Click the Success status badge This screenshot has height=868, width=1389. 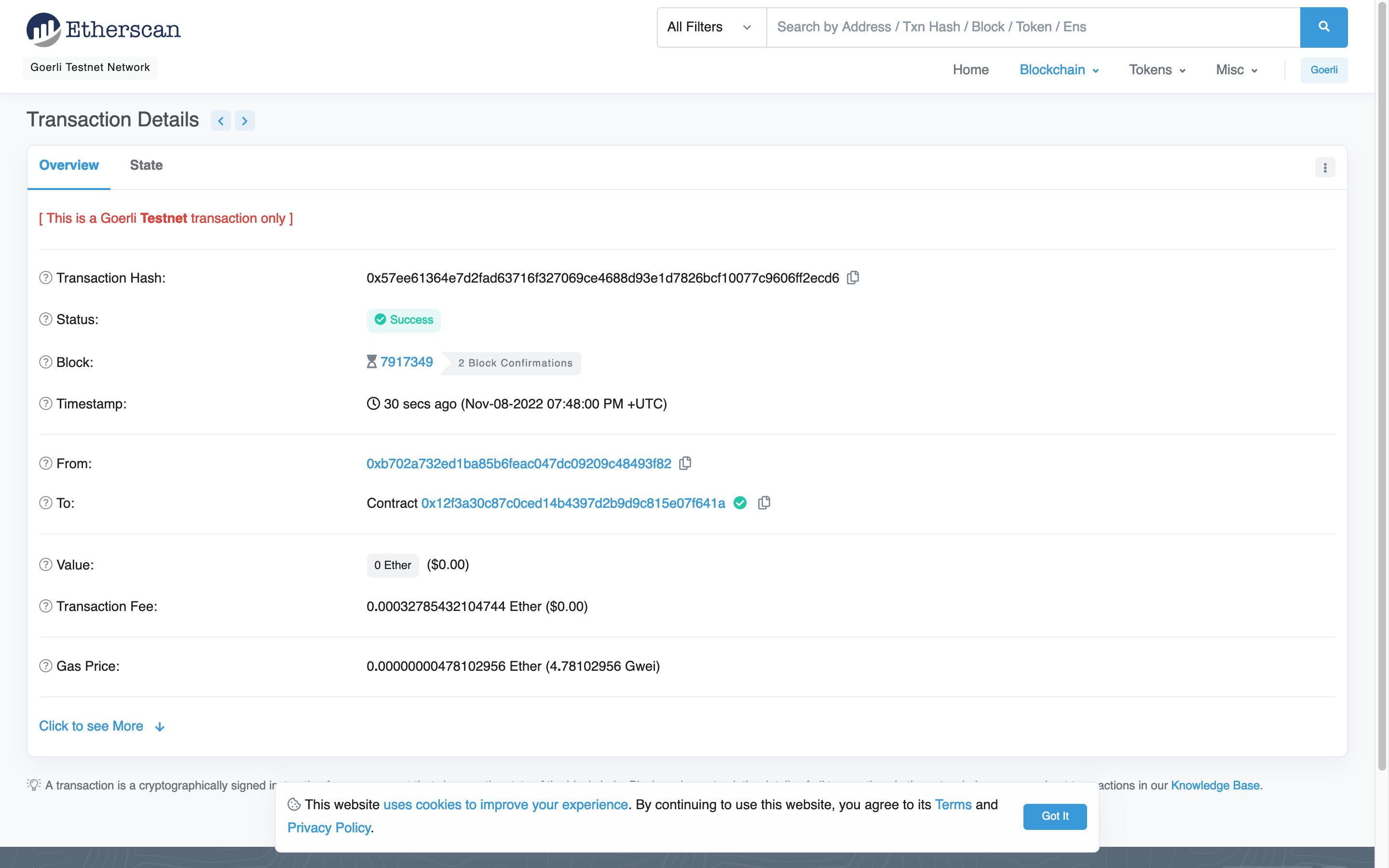(404, 320)
